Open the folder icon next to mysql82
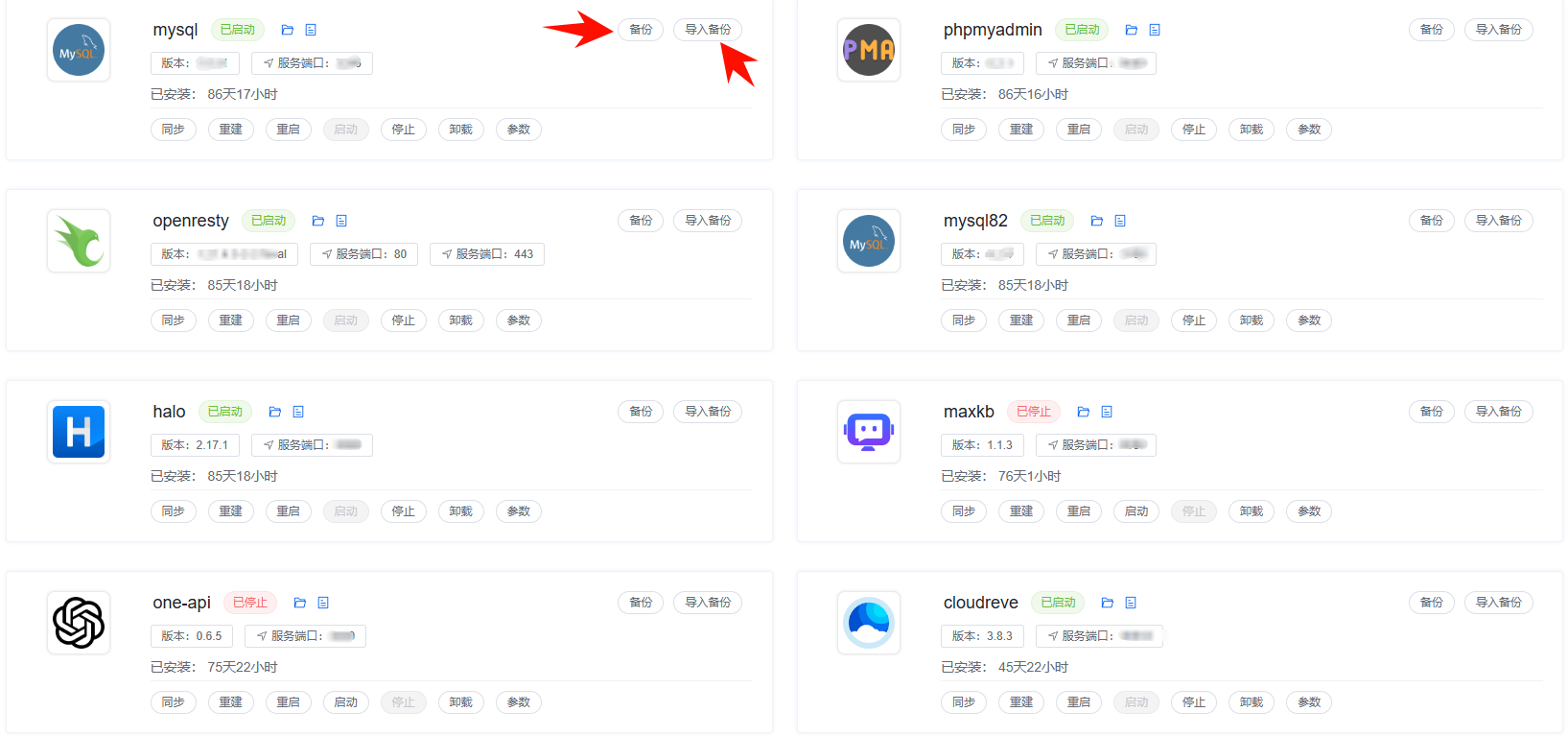This screenshot has height=736, width=1568. coord(1096,221)
